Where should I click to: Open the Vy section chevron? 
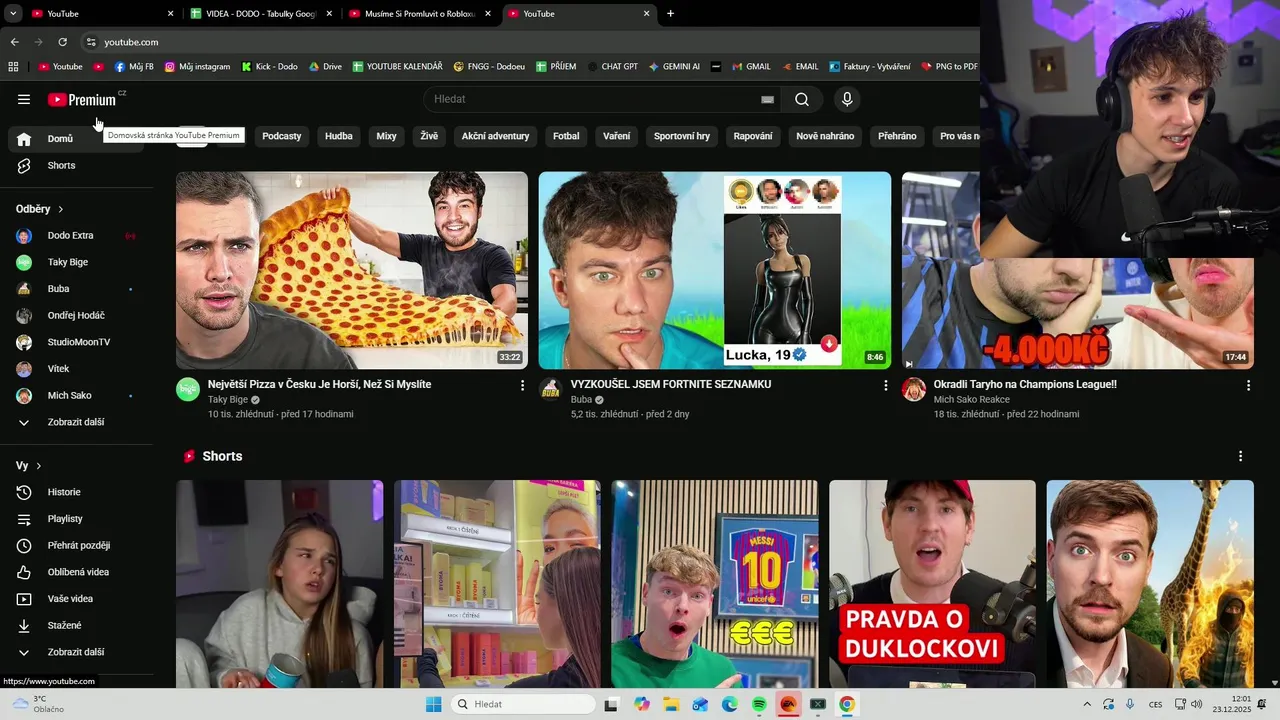point(39,466)
